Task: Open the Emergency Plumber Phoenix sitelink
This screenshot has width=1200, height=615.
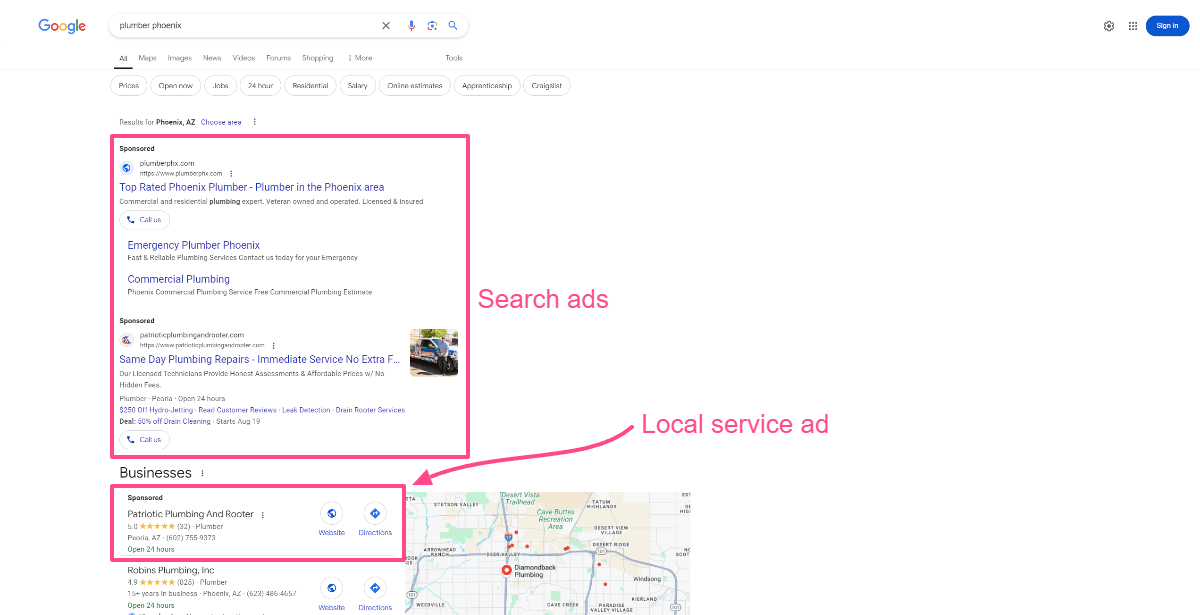Action: pos(194,245)
